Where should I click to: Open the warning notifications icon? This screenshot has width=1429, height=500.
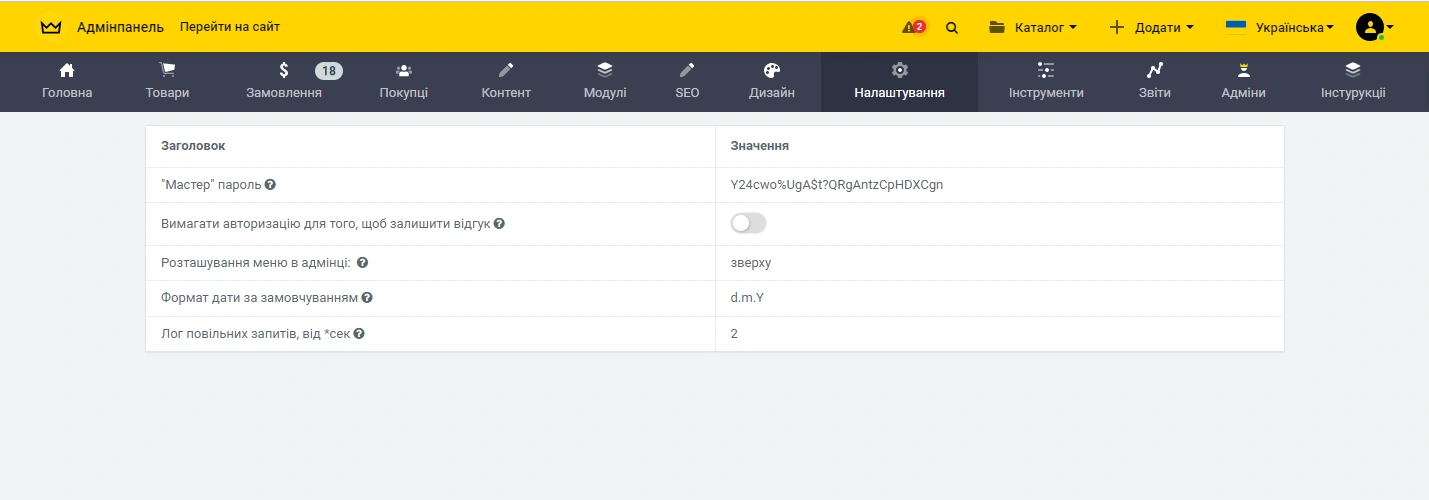tap(913, 27)
